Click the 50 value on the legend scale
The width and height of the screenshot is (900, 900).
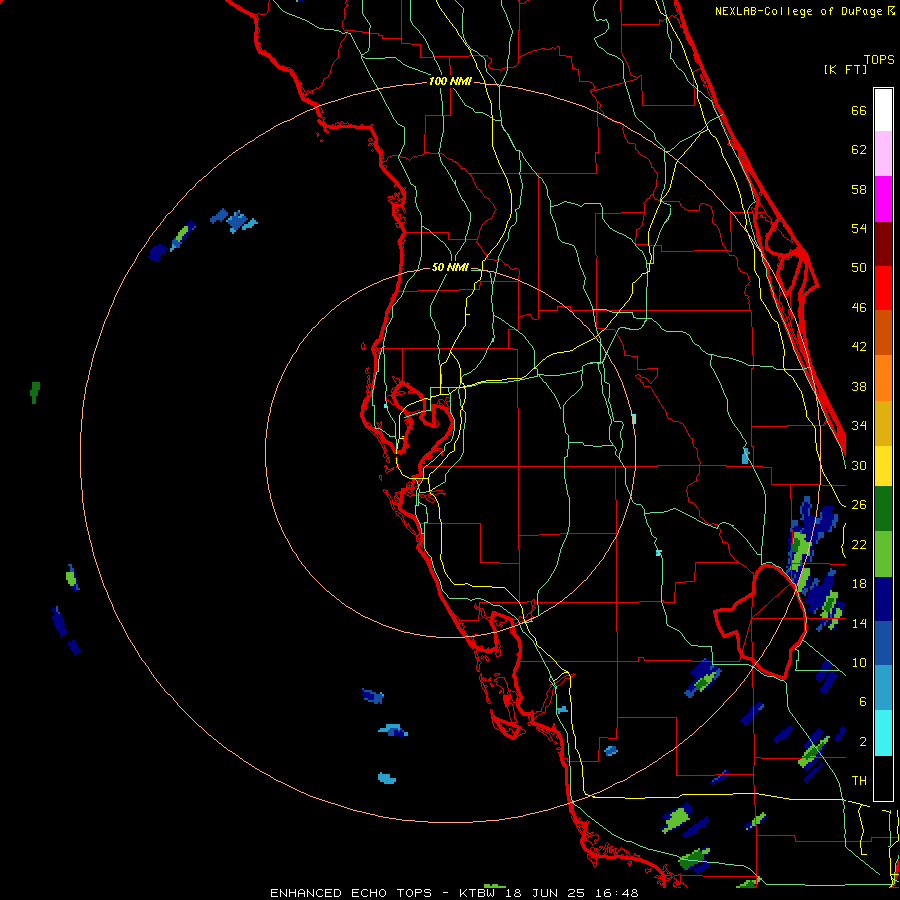859,267
